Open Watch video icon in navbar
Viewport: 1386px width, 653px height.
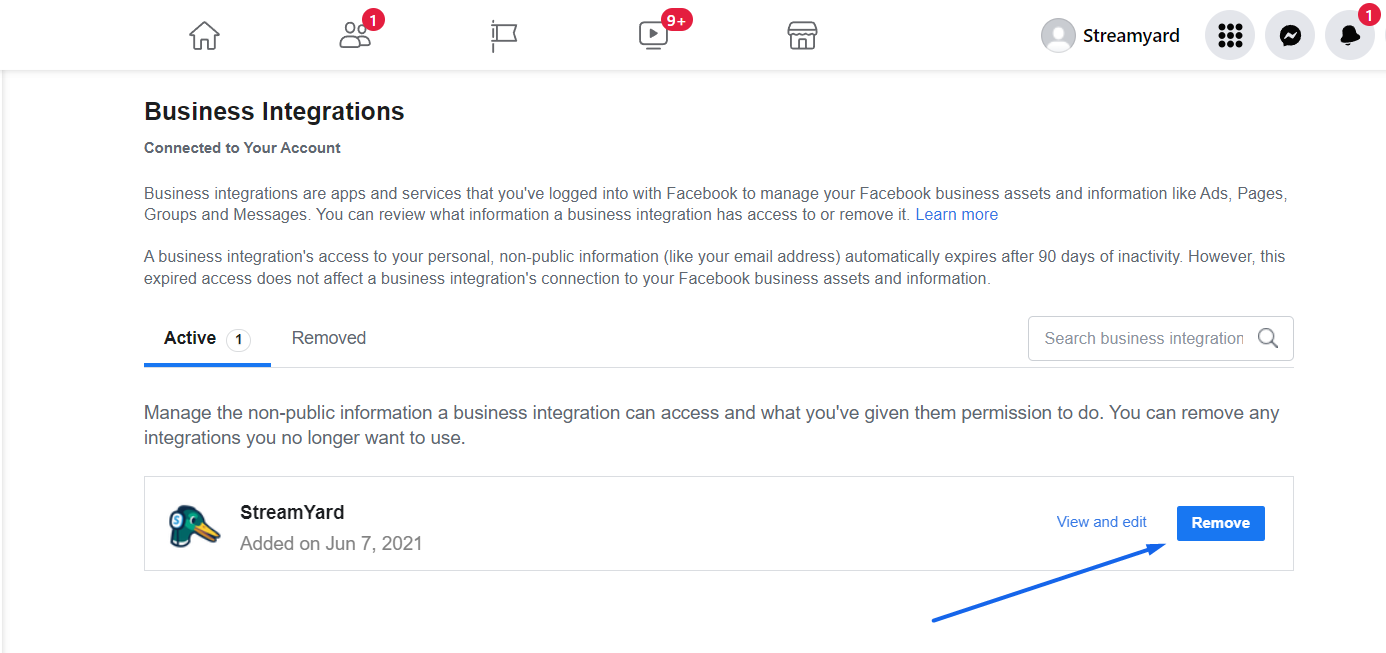point(653,36)
